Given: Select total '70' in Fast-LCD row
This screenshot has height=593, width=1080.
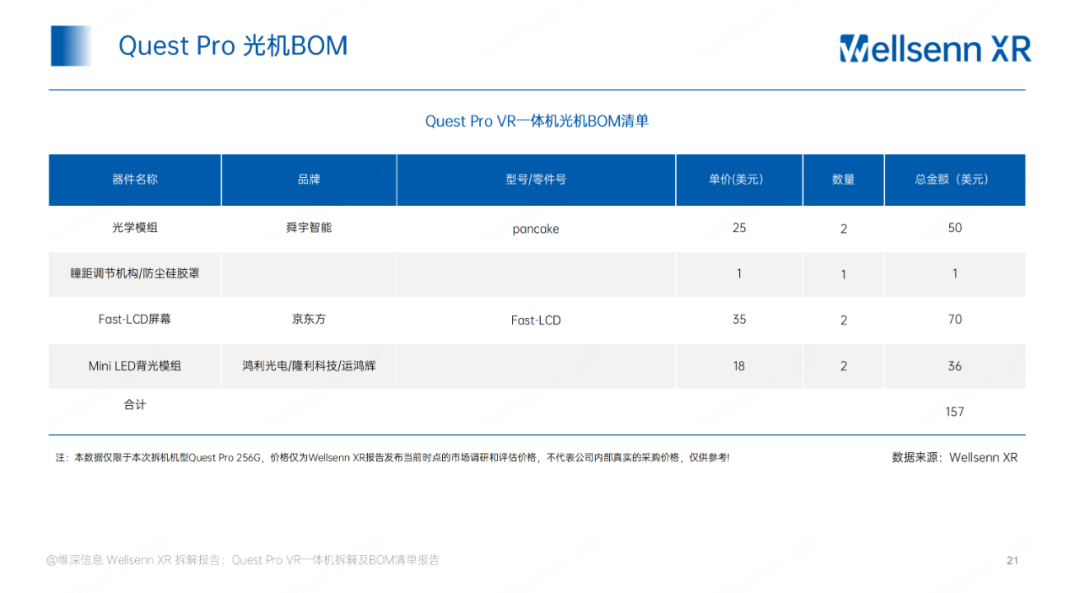Looking at the screenshot, I should click(x=955, y=320).
